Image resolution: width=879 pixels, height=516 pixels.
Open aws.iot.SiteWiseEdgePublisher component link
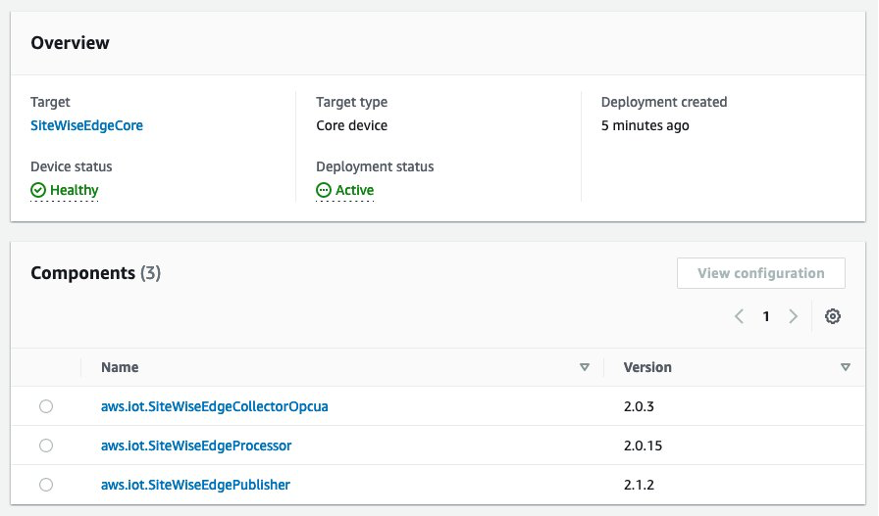pyautogui.click(x=195, y=485)
